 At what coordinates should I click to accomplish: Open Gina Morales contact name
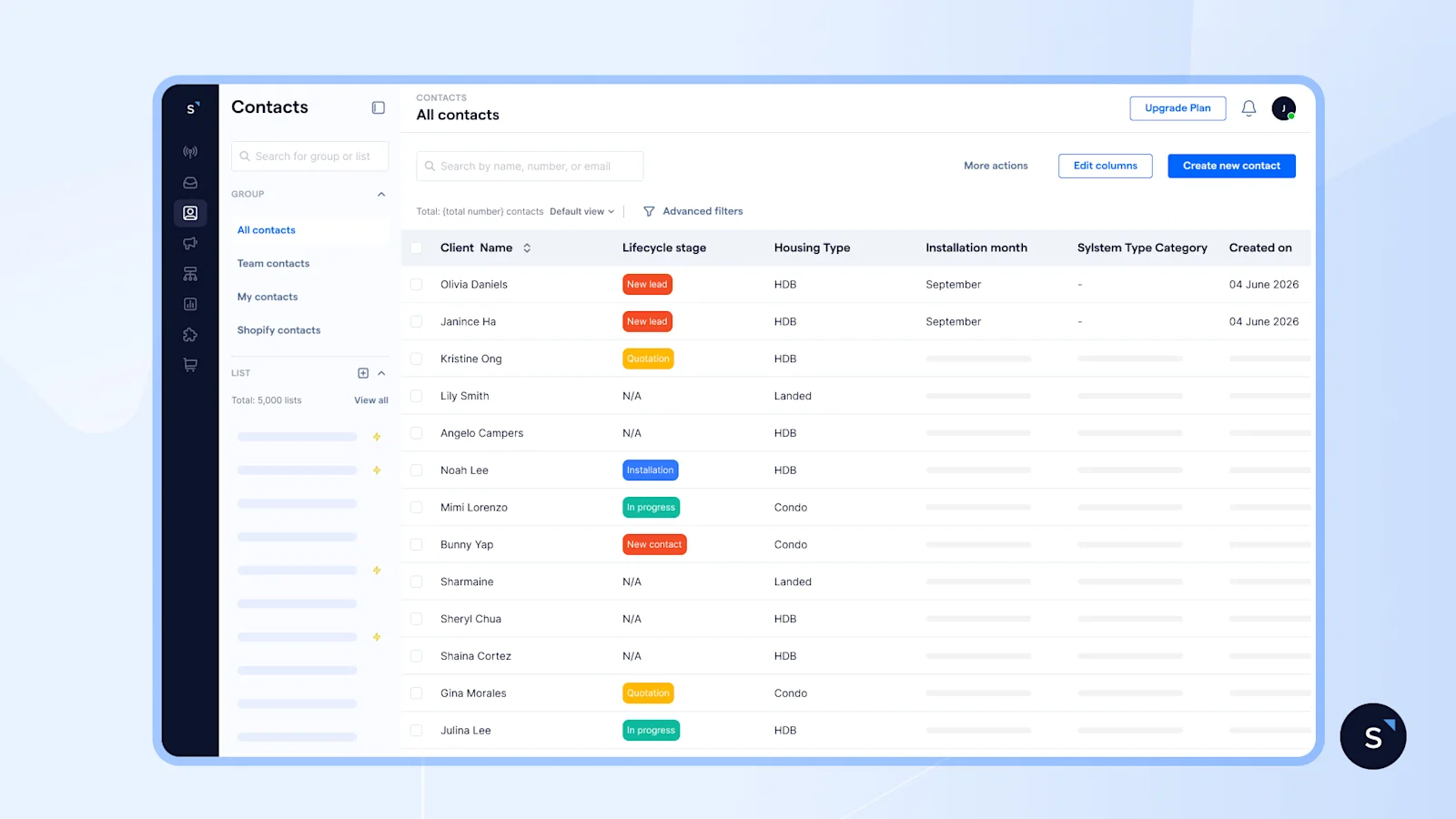point(473,693)
